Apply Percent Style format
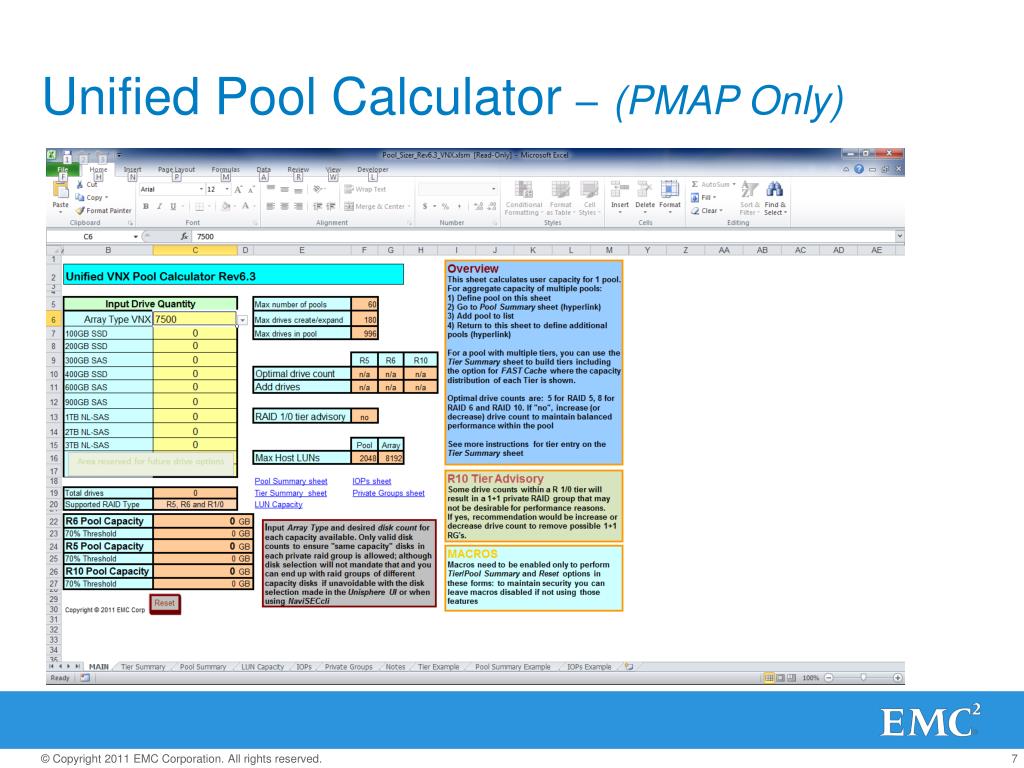 tap(445, 206)
